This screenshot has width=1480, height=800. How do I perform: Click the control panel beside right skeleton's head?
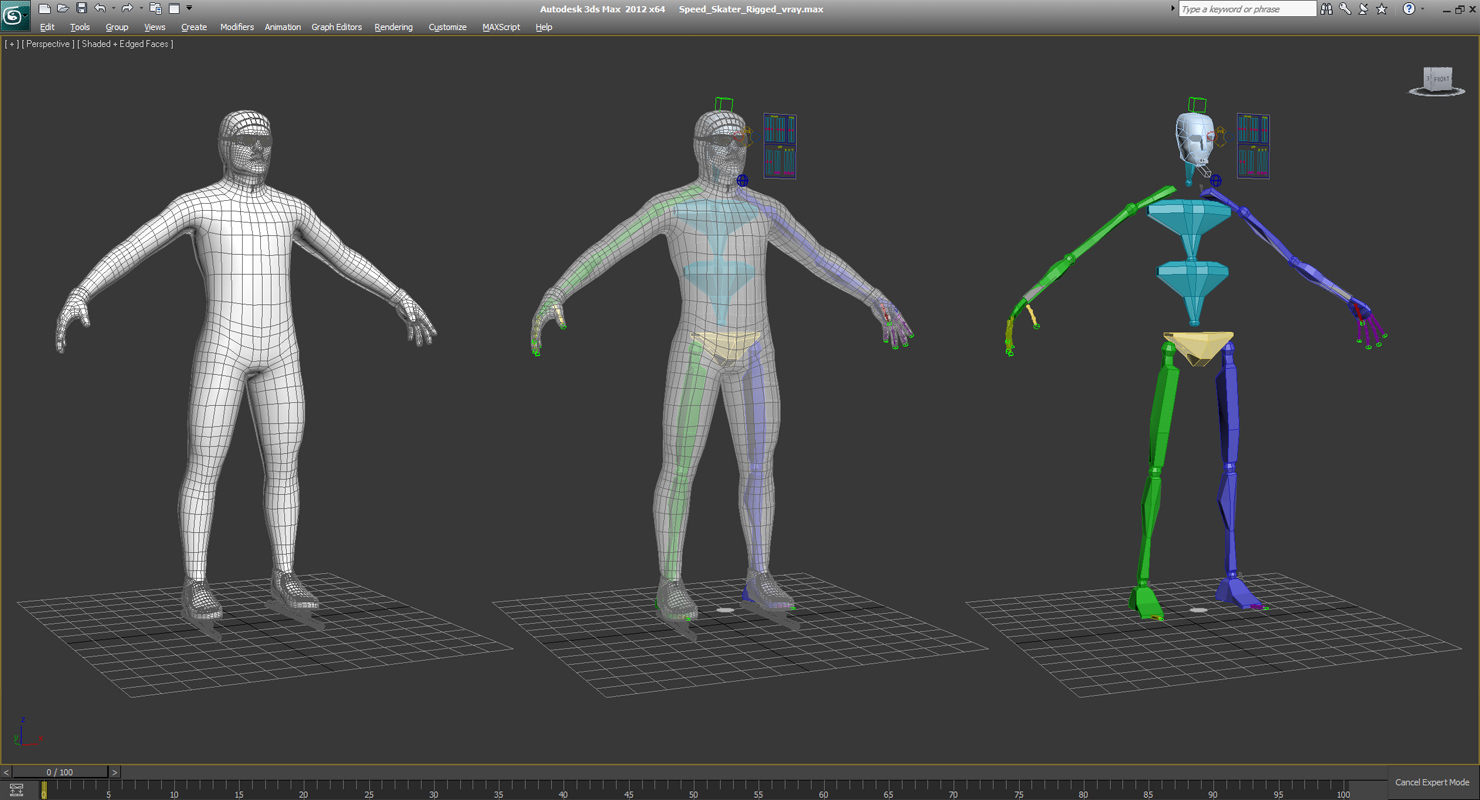point(1253,146)
